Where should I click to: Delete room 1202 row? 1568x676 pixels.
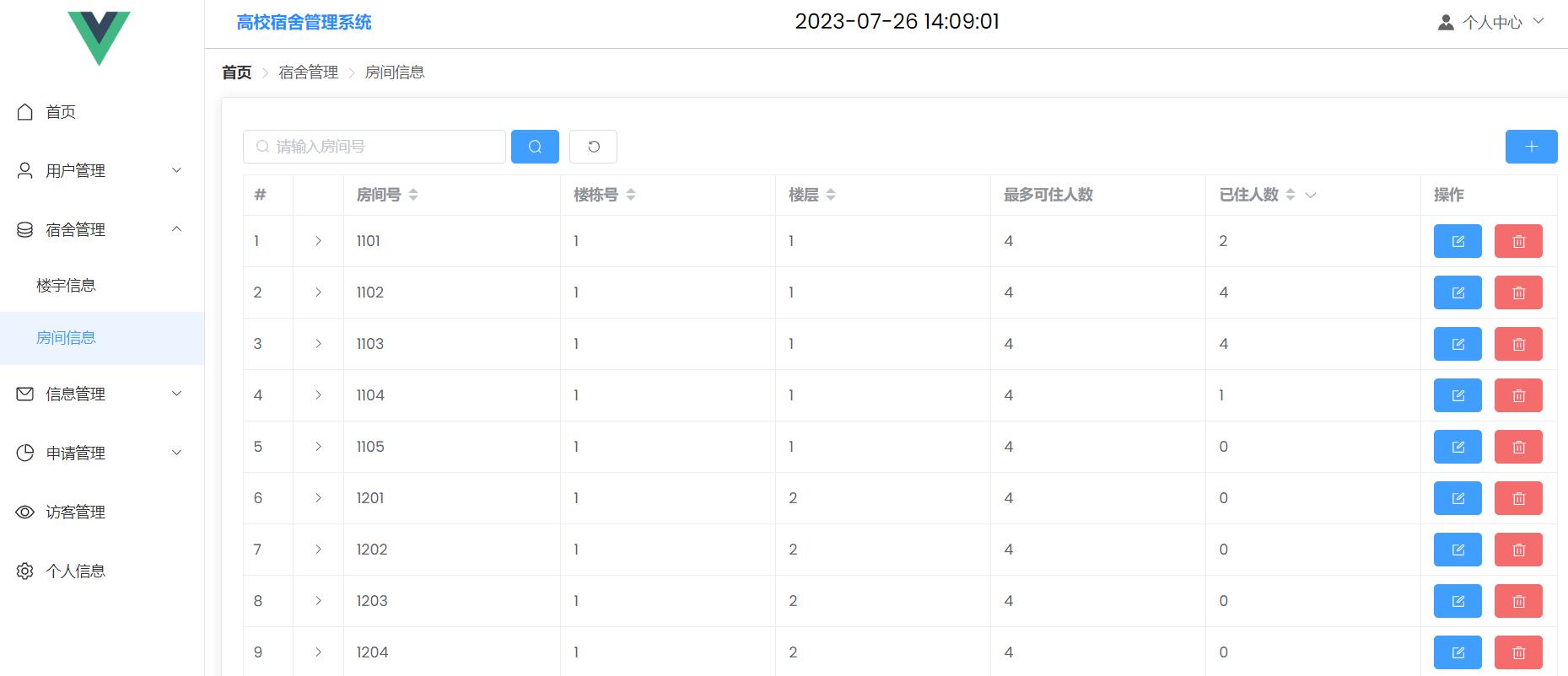[x=1518, y=550]
